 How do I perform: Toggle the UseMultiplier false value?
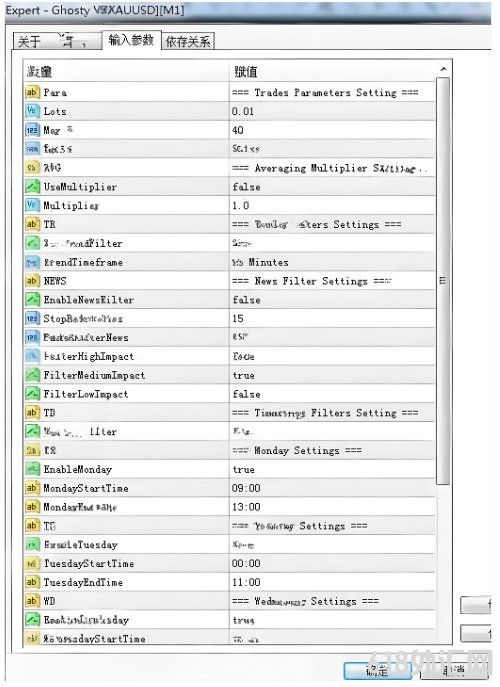[332, 187]
